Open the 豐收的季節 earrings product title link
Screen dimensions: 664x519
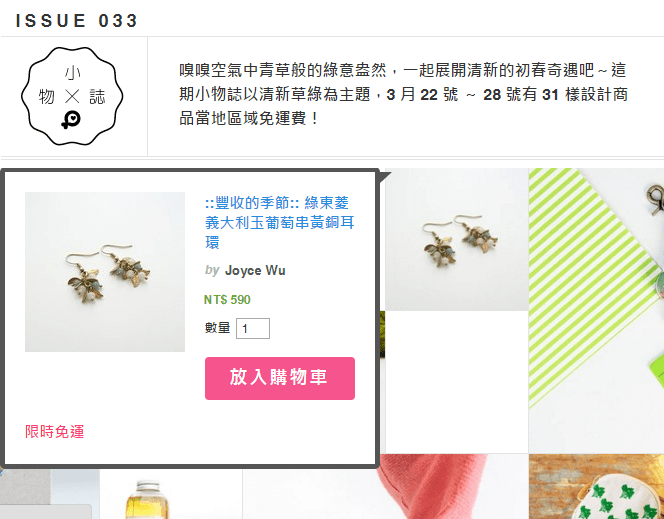tap(279, 222)
